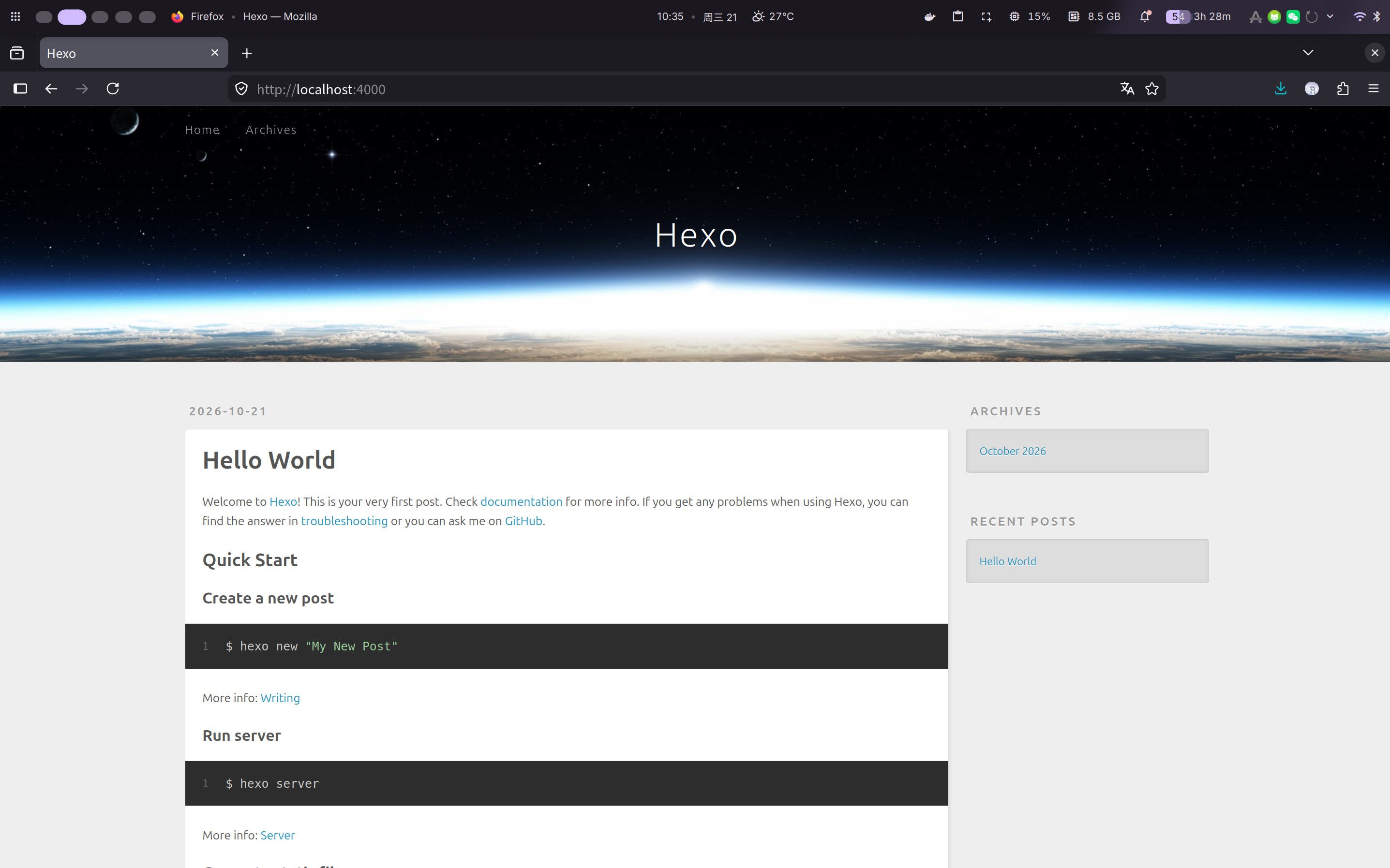The image size is (1390, 868).
Task: Open the clipboard manager tray icon
Action: tap(957, 16)
